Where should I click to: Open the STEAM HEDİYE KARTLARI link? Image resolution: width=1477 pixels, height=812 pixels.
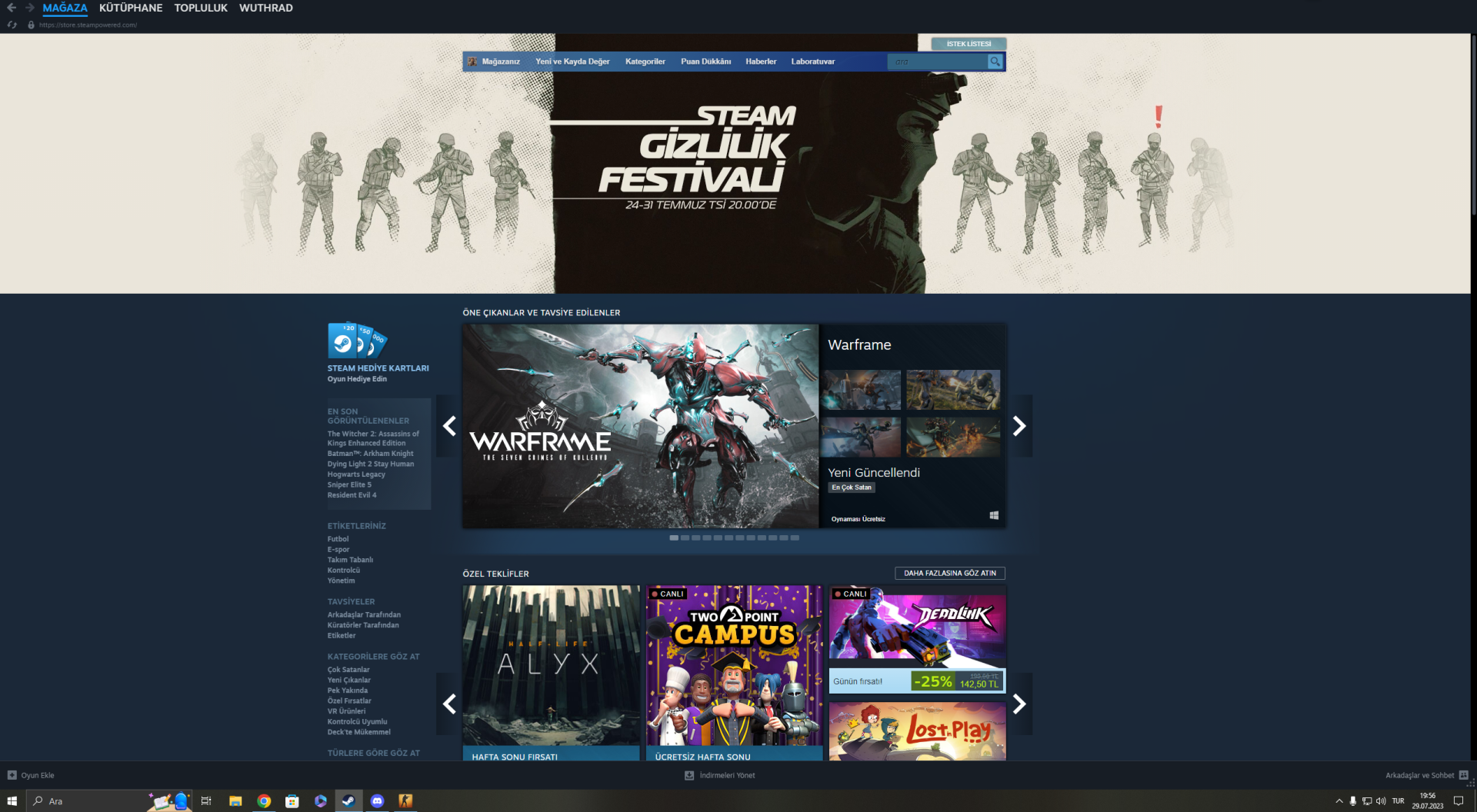click(378, 368)
